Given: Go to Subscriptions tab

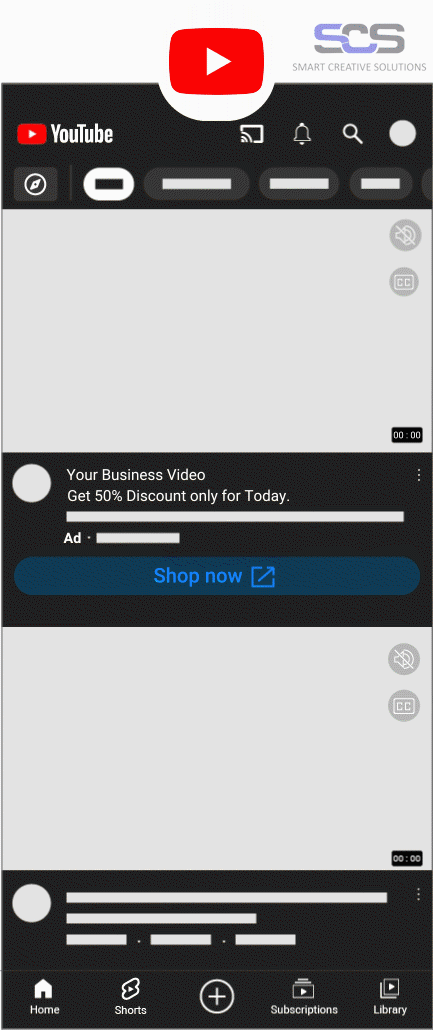Looking at the screenshot, I should 304,997.
